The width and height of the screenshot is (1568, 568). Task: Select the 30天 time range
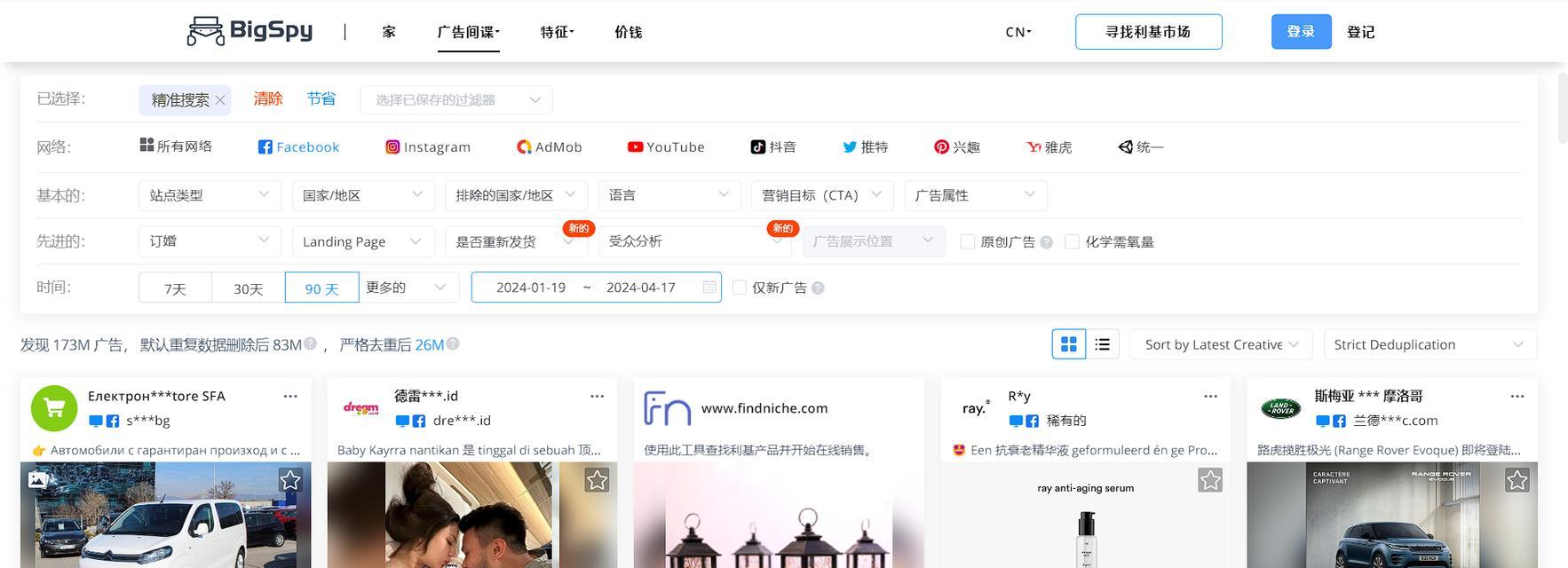pyautogui.click(x=249, y=288)
